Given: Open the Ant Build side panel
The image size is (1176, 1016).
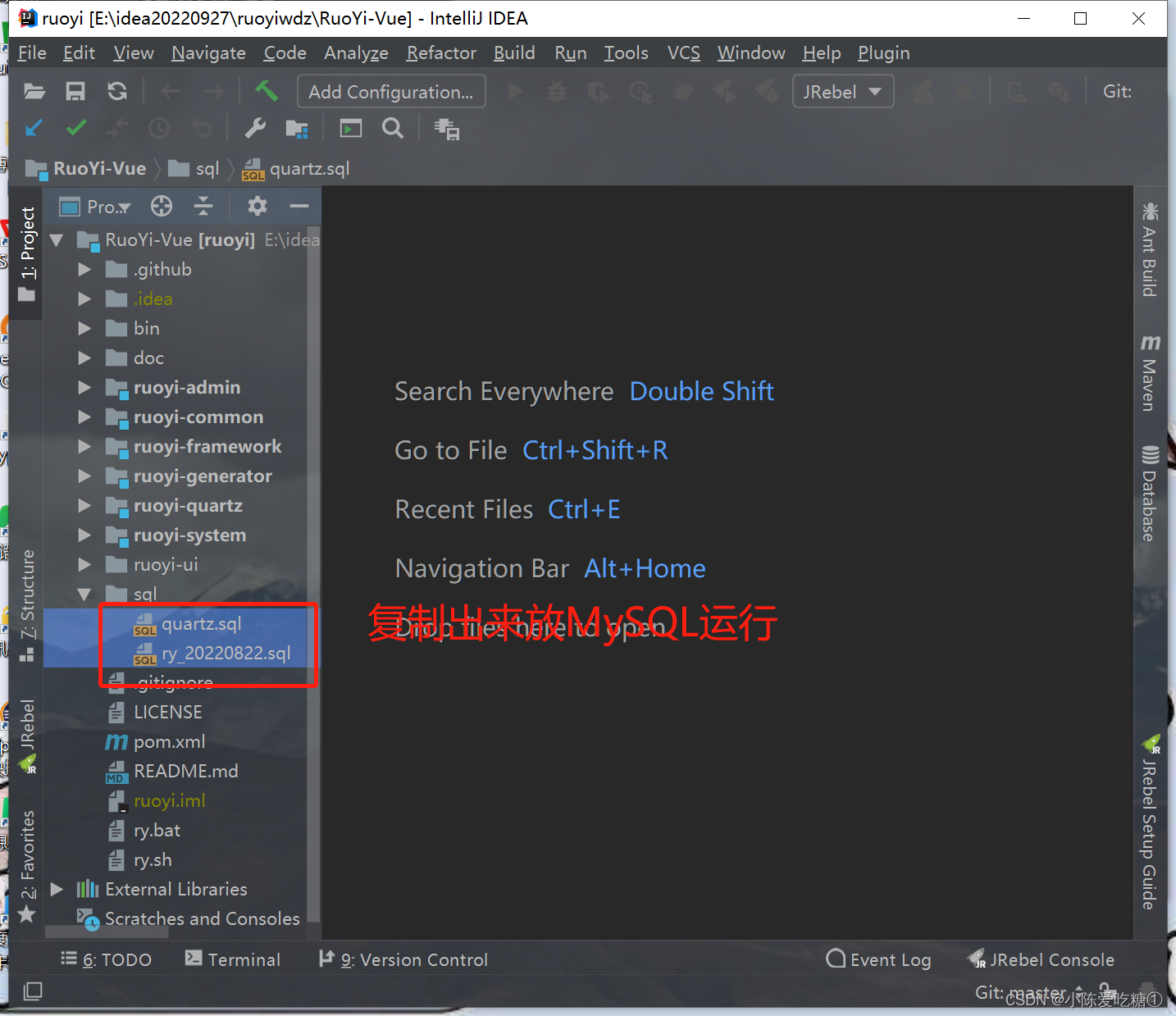Looking at the screenshot, I should coord(1150,249).
